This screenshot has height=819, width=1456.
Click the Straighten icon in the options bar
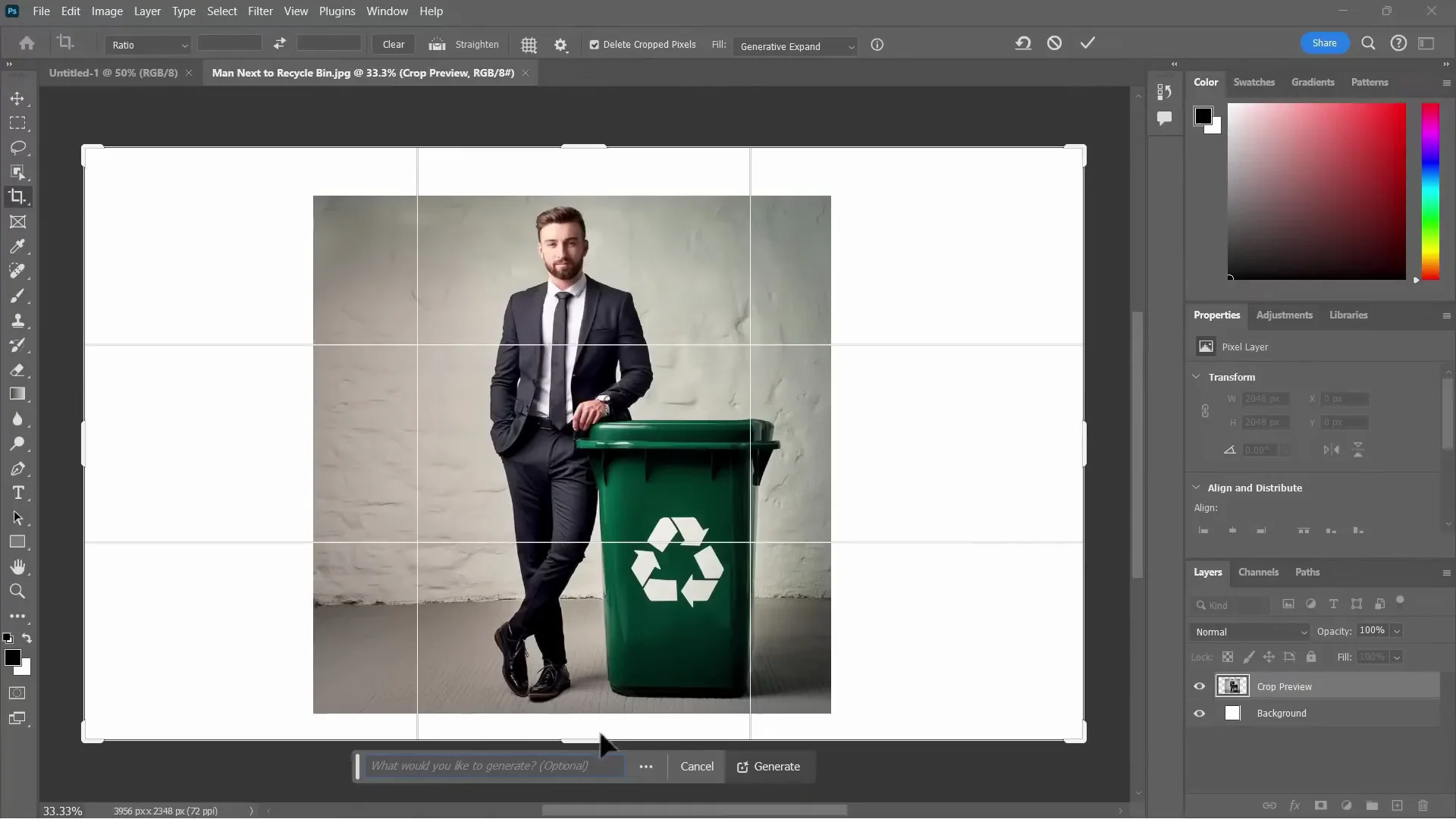437,44
